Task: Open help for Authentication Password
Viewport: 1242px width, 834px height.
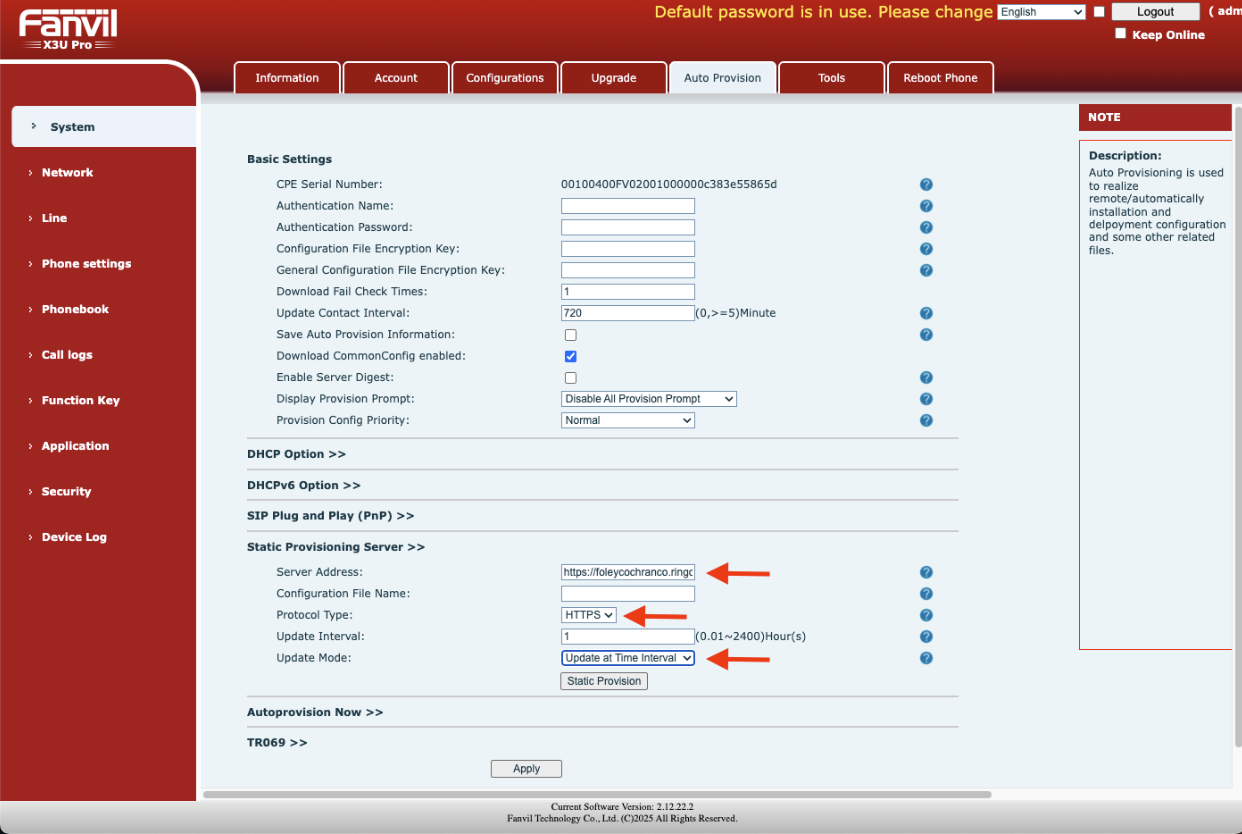Action: pyautogui.click(x=926, y=227)
